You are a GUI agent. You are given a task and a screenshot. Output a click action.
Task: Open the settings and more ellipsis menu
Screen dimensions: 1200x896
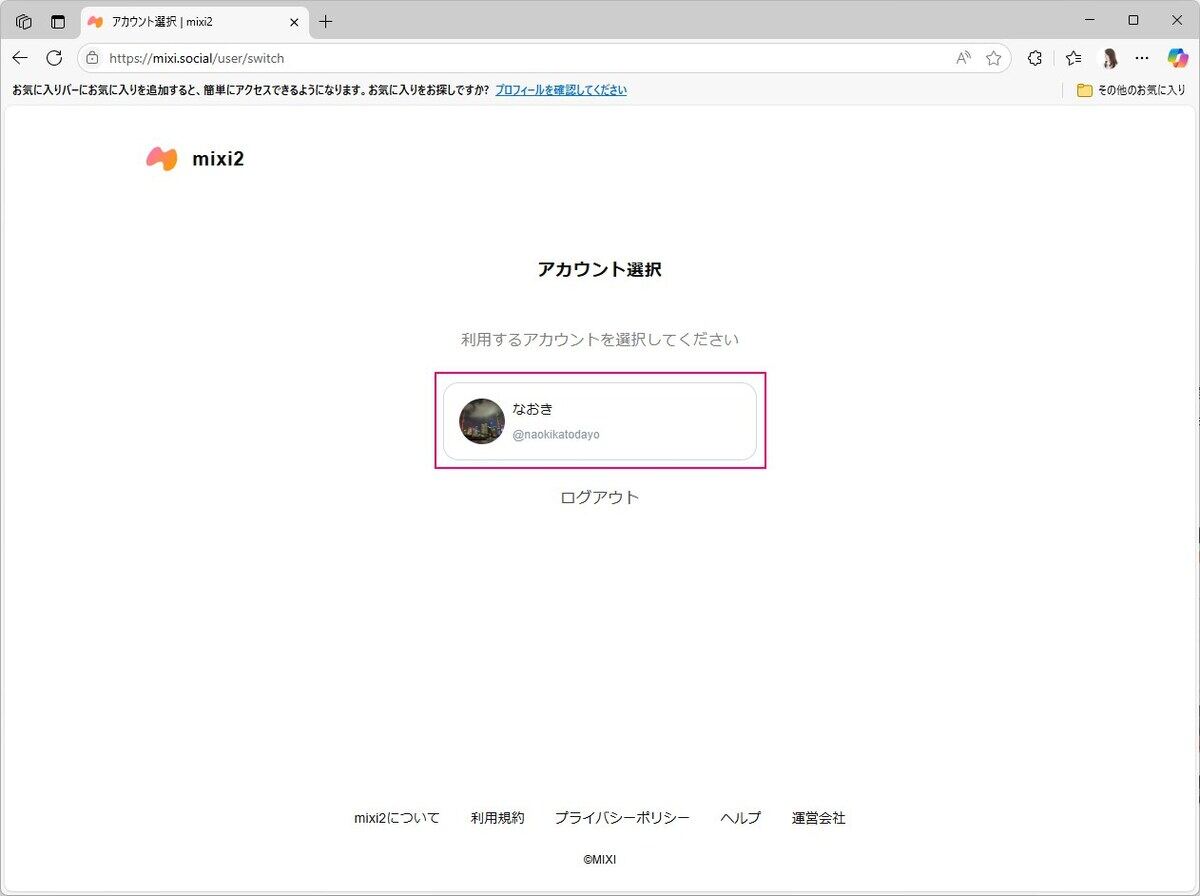(1142, 58)
